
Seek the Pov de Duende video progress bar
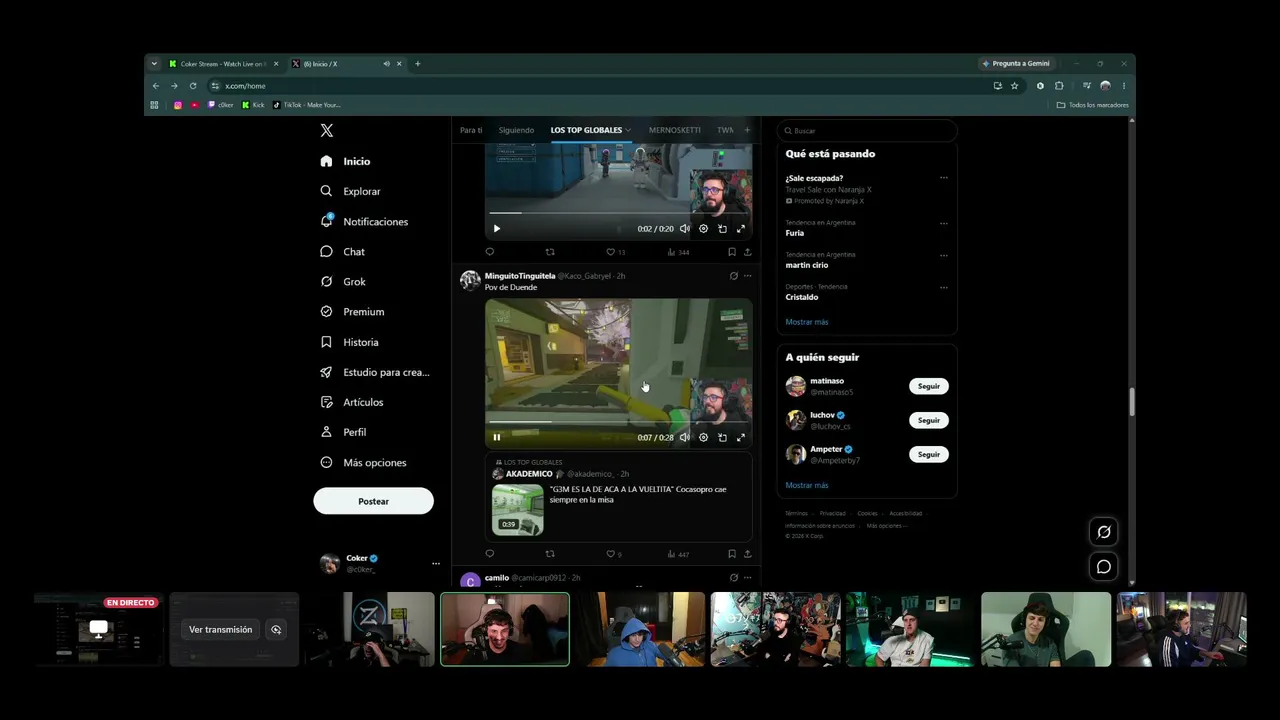(x=618, y=422)
